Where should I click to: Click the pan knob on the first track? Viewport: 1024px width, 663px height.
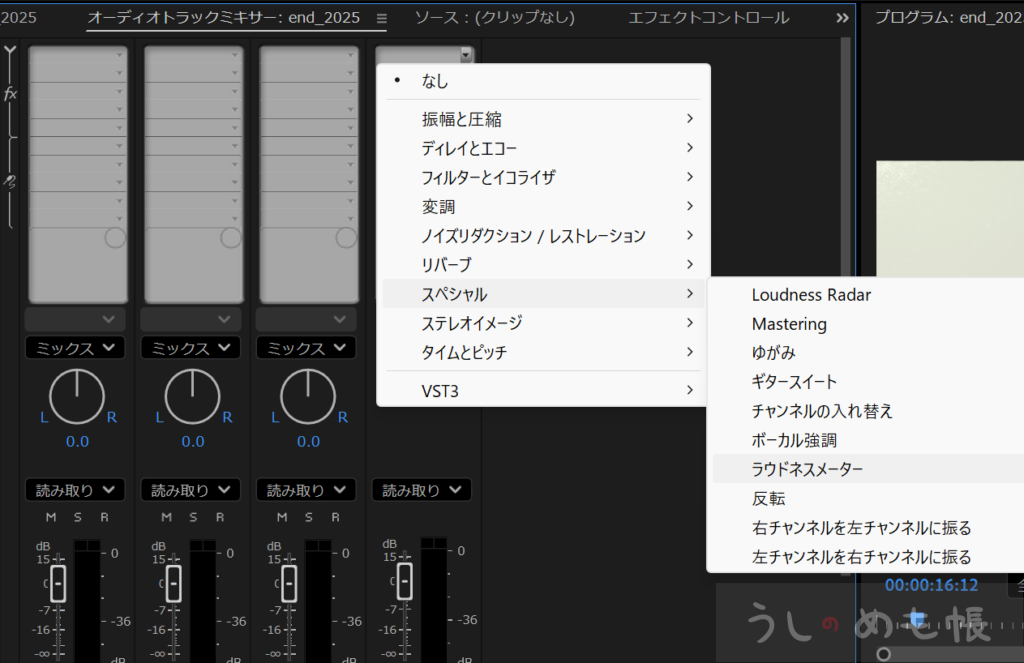tap(77, 397)
